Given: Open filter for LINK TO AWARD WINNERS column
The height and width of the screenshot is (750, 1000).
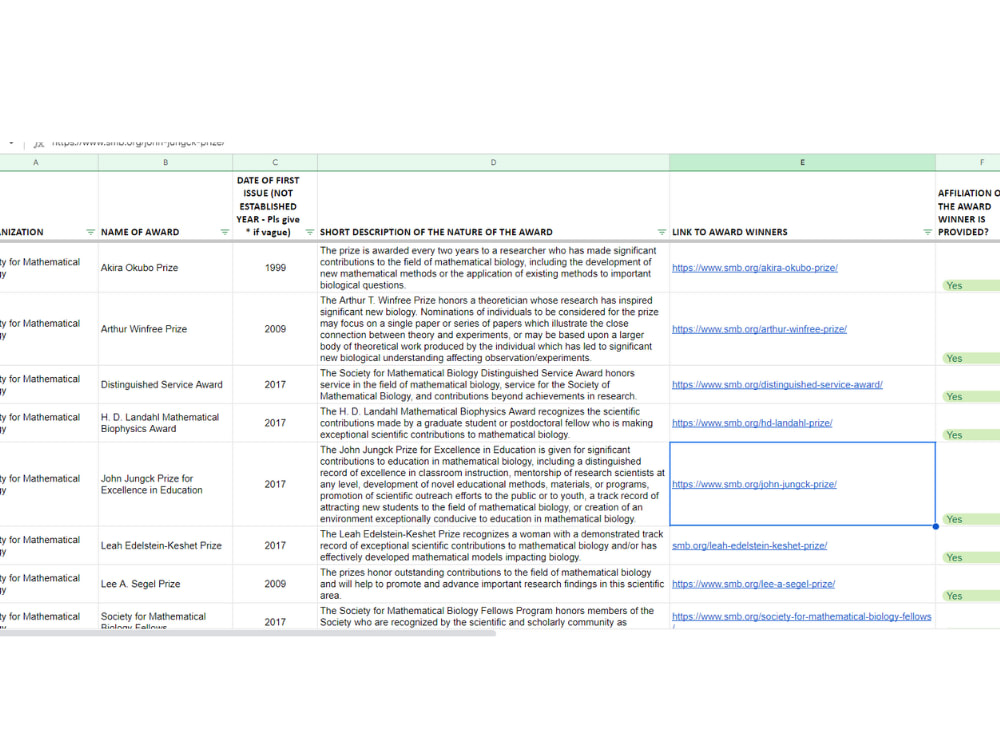Looking at the screenshot, I should pyautogui.click(x=927, y=232).
